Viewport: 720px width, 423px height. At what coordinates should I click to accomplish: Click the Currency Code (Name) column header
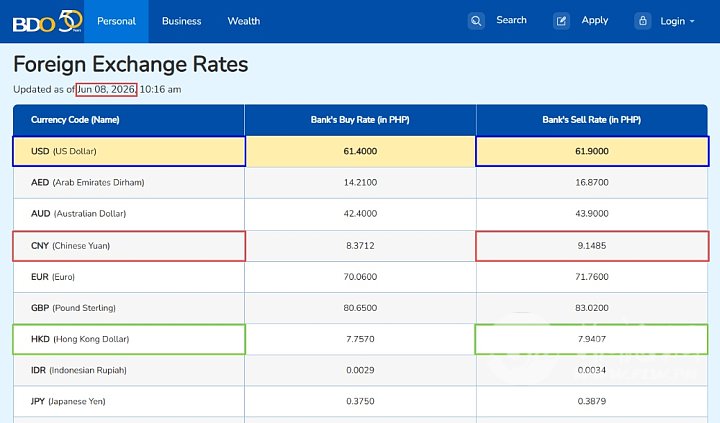75,120
